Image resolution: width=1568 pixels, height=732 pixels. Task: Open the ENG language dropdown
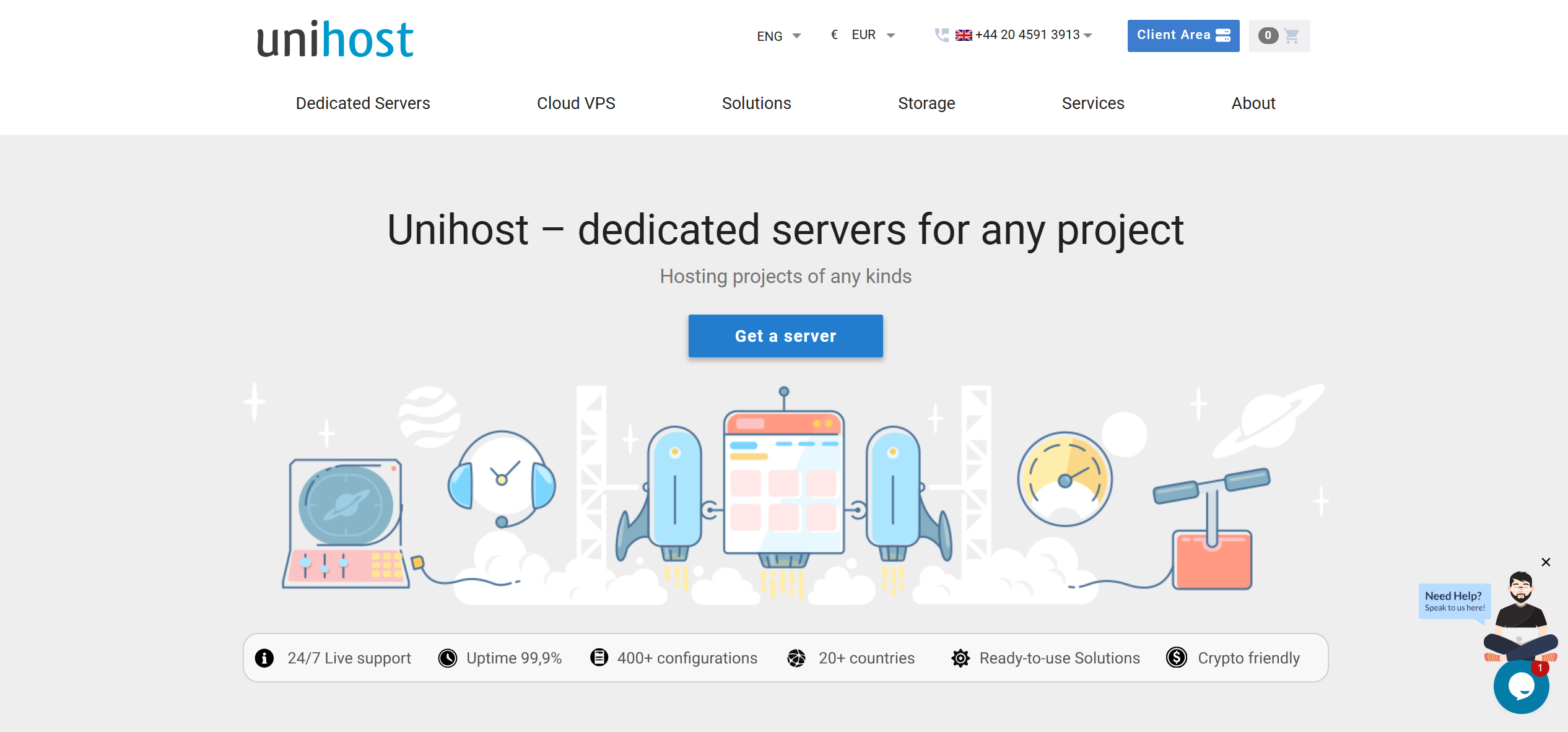[x=778, y=36]
